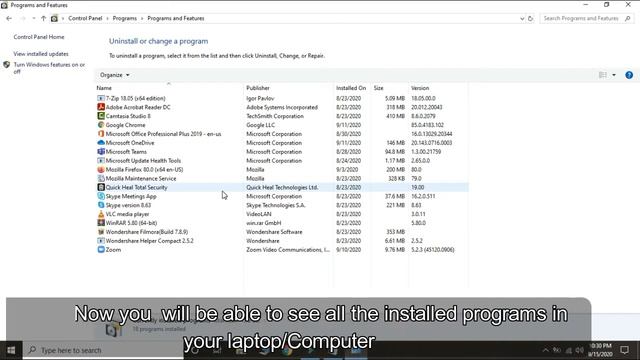Click the refresh button in address bar

(x=530, y=18)
